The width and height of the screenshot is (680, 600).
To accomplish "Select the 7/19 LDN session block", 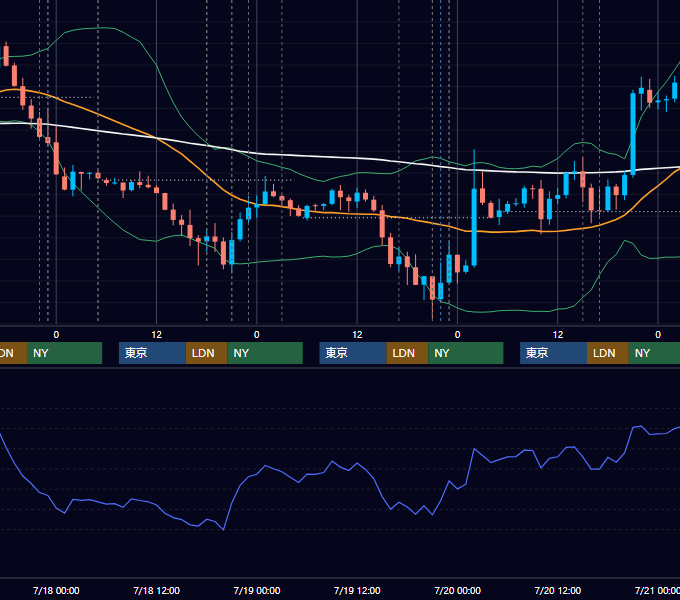I will (407, 353).
